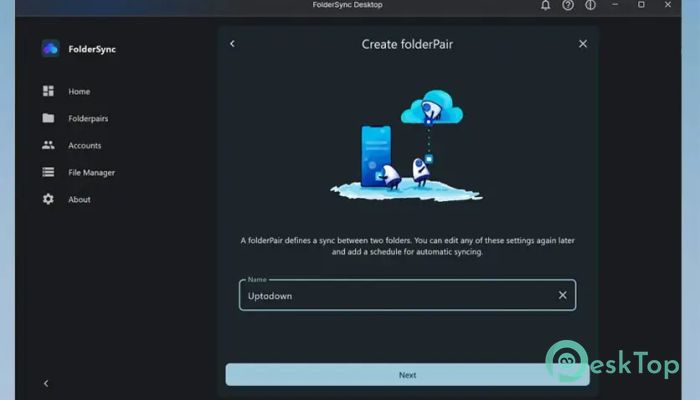Open the help question mark icon
Image resolution: width=700 pixels, height=400 pixels.
pyautogui.click(x=568, y=5)
